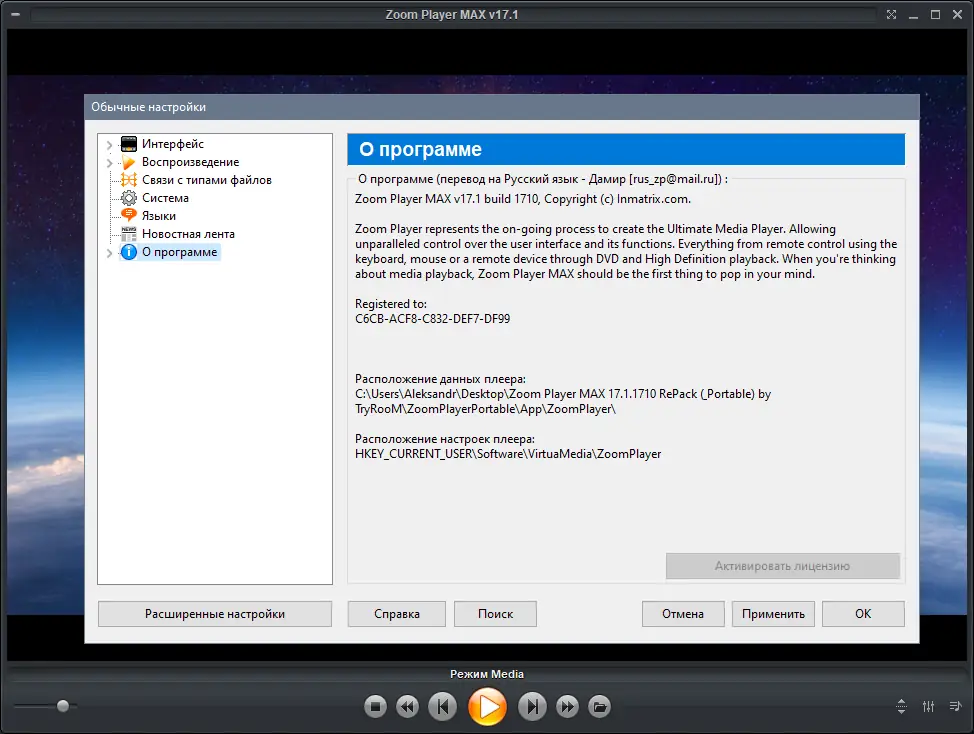Click the rewind button in control bar

coord(407,707)
